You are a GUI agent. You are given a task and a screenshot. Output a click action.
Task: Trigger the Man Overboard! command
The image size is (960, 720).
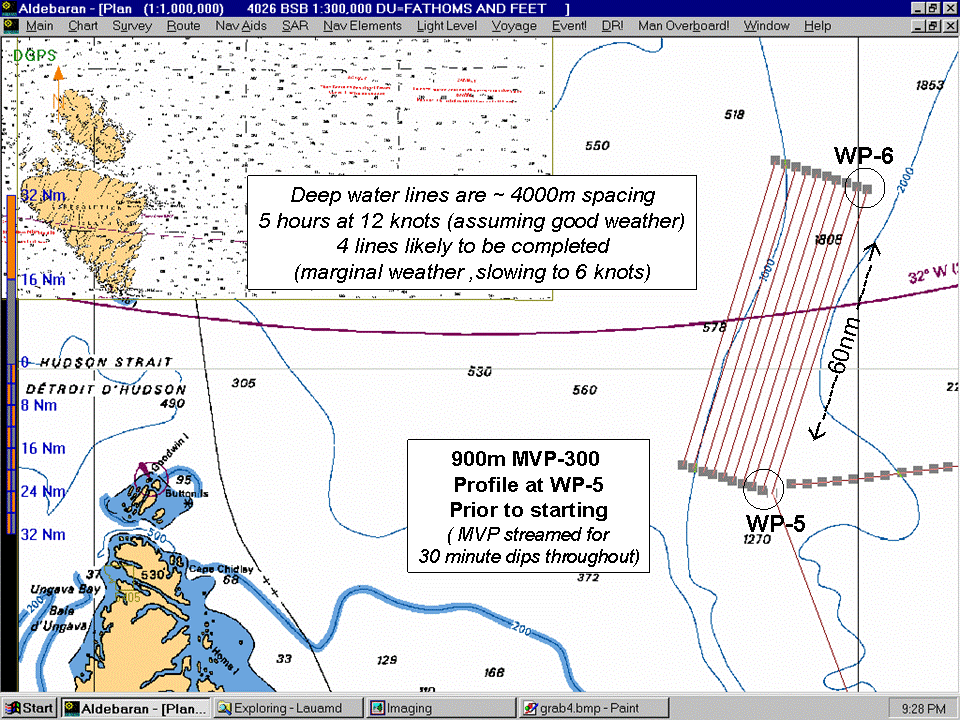point(683,25)
